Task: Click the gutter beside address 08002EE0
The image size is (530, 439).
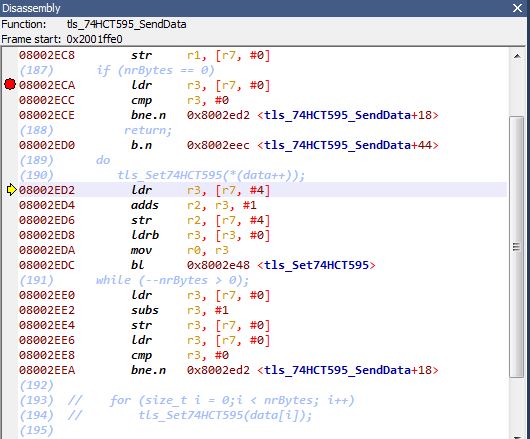Action: [10, 295]
